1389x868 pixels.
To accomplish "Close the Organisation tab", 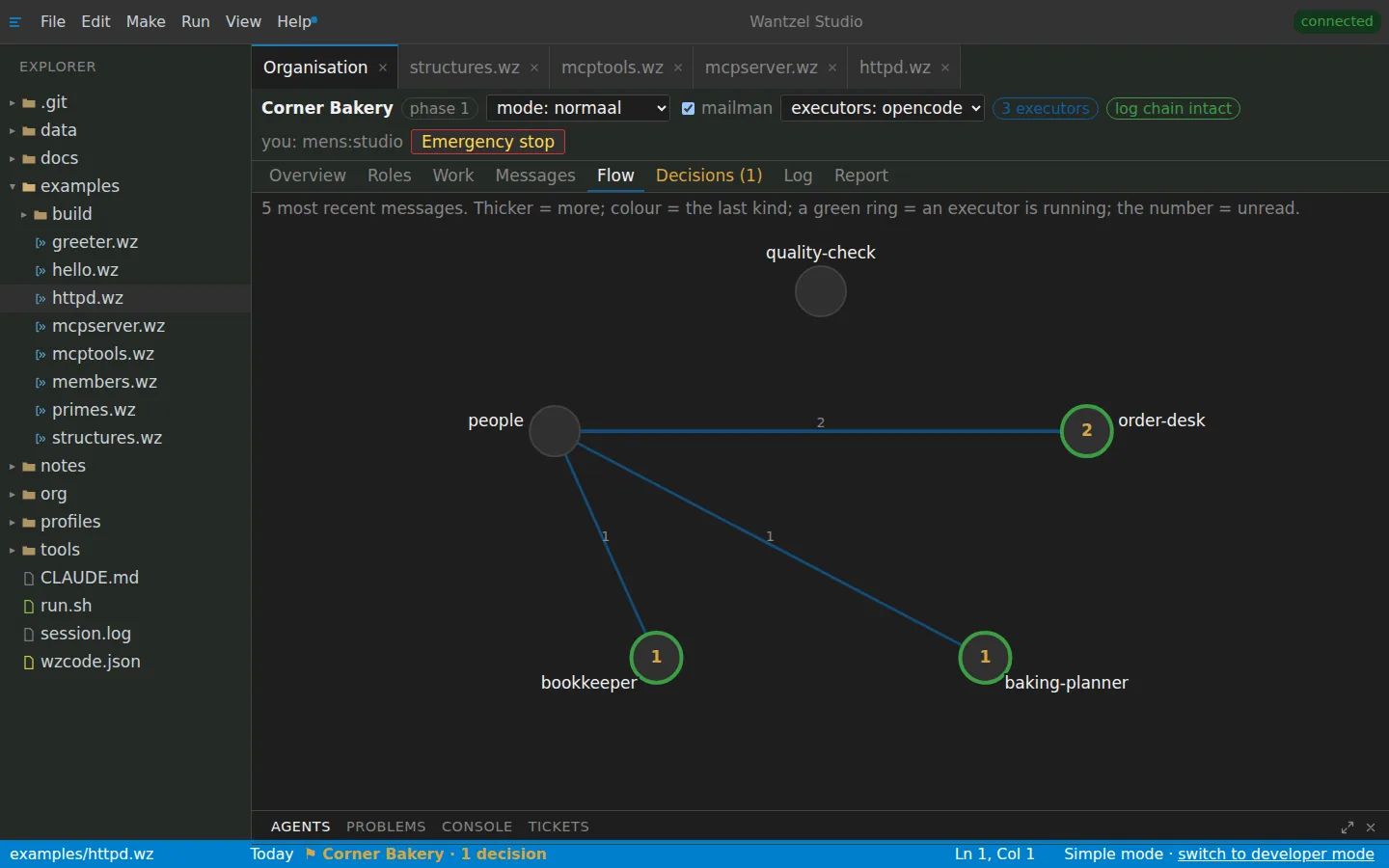I will click(x=383, y=68).
